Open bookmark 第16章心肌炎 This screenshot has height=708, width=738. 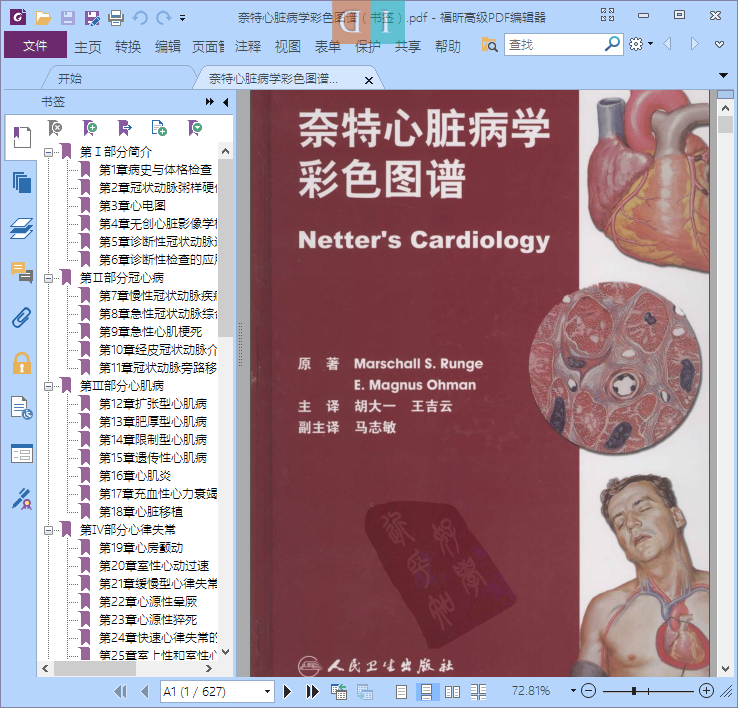pos(135,476)
